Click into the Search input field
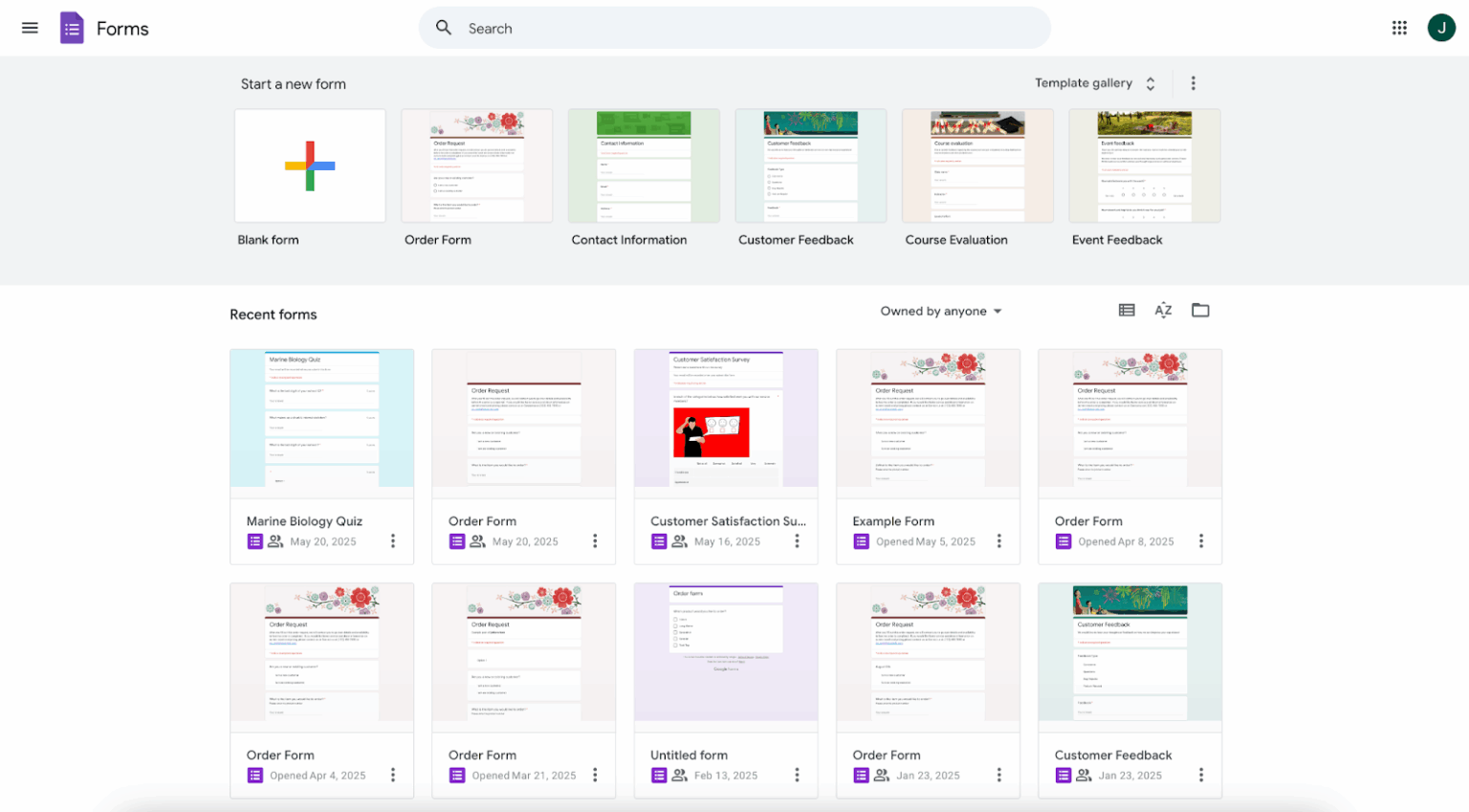This screenshot has width=1469, height=812. pyautogui.click(x=669, y=28)
